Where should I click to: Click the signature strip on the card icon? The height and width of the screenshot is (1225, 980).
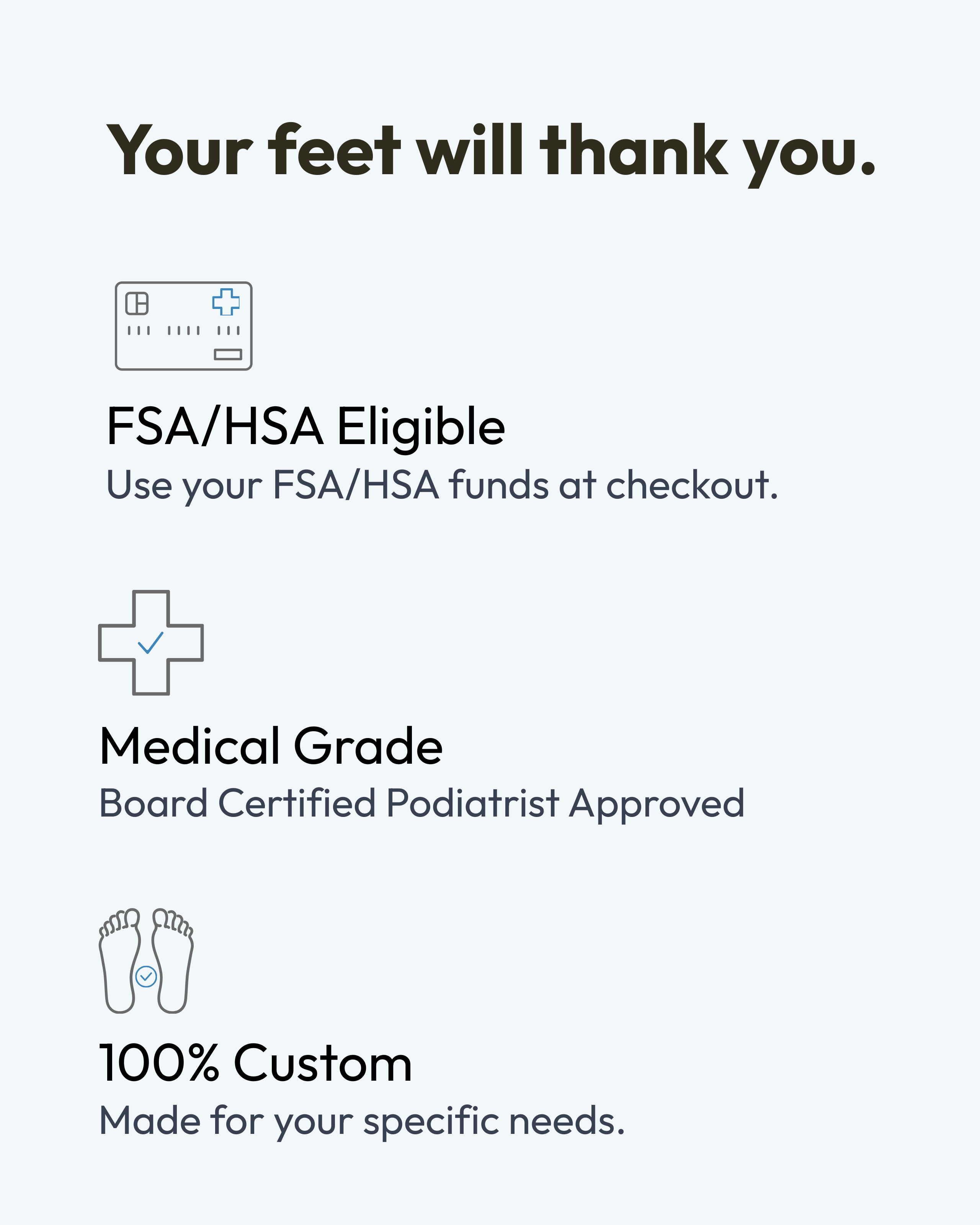click(228, 354)
